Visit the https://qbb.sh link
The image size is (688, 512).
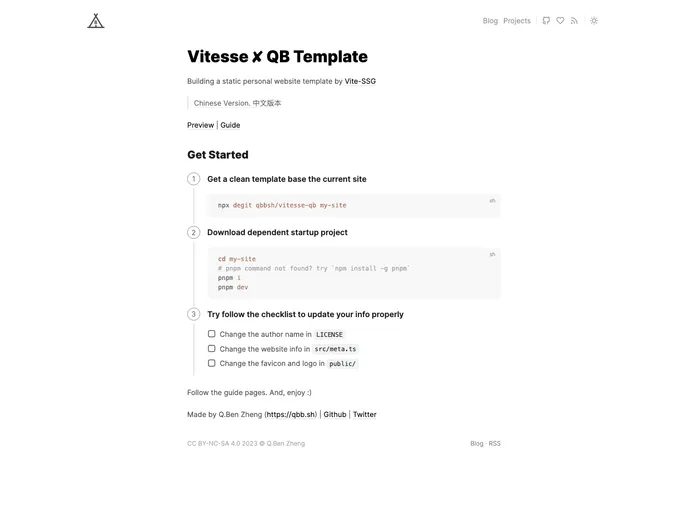click(291, 414)
